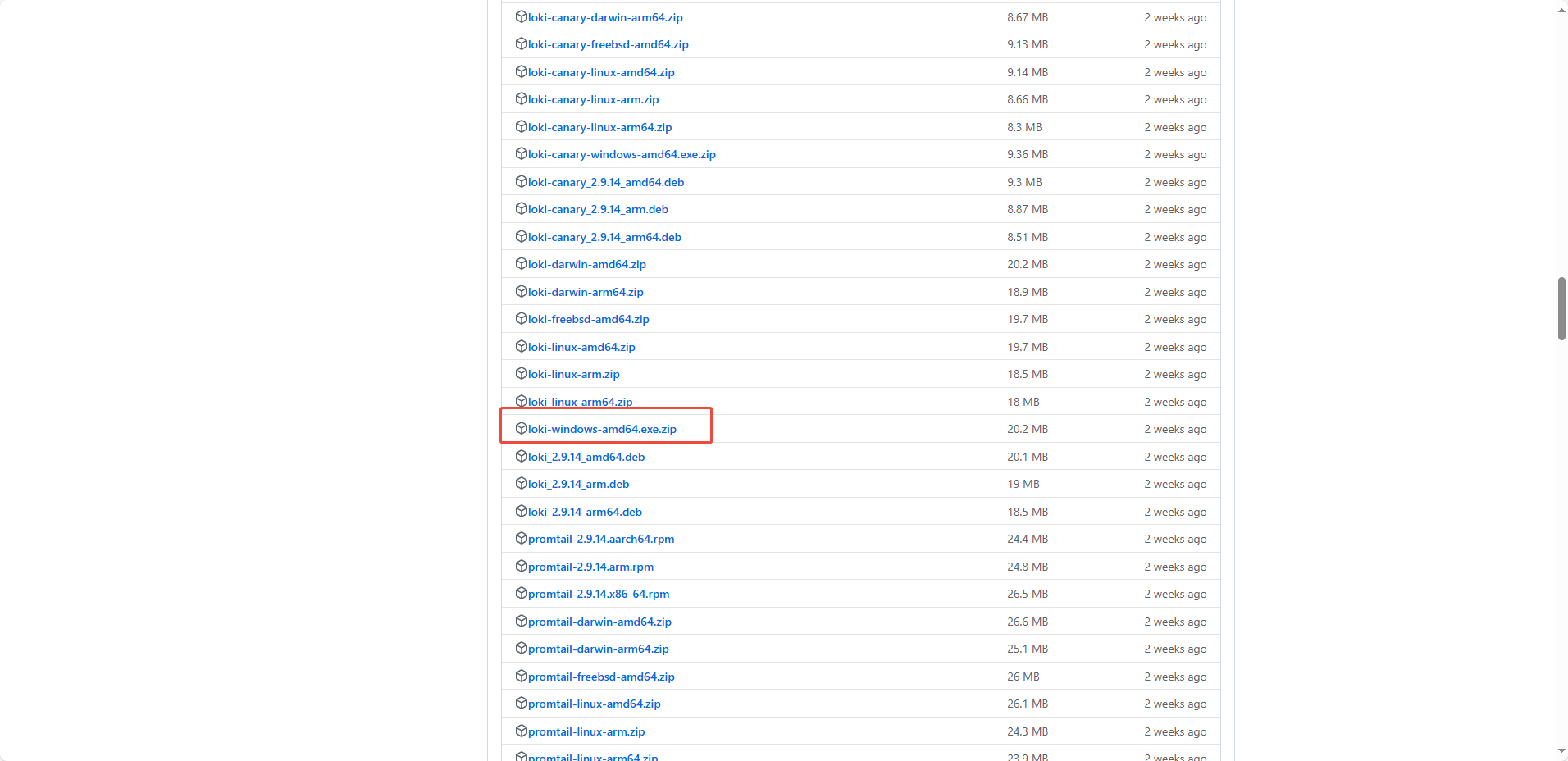Screen dimensions: 1568x761
Task: Download loki-darwin-arm64.zip
Action: [x=586, y=292]
